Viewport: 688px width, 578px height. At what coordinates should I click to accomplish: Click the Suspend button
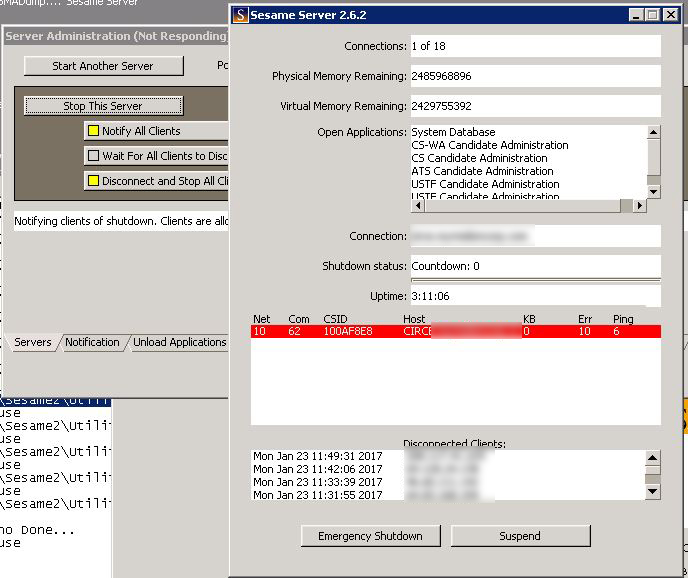(520, 536)
